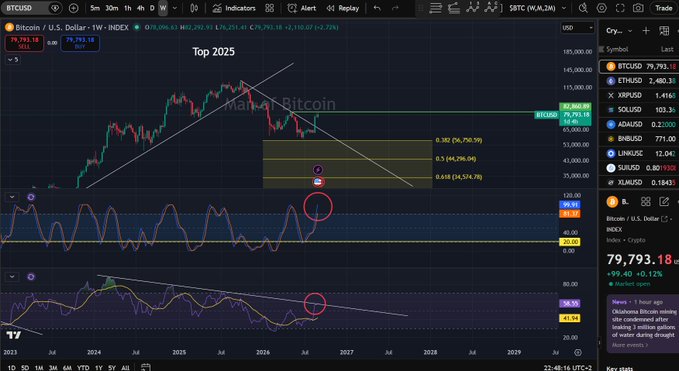Create an Alert
The width and height of the screenshot is (679, 371).
[x=302, y=8]
